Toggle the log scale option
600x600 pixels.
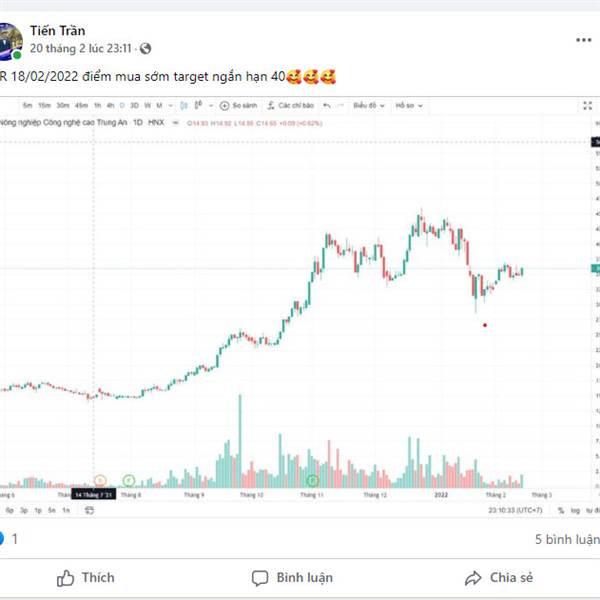[x=575, y=510]
